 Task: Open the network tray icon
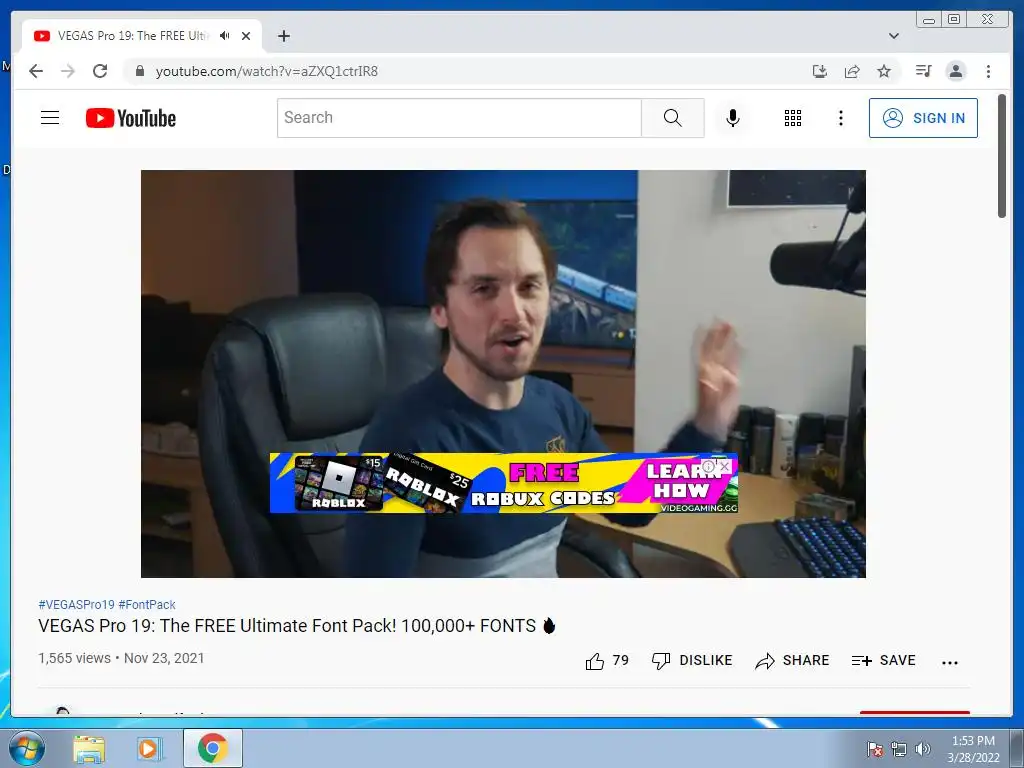point(899,749)
